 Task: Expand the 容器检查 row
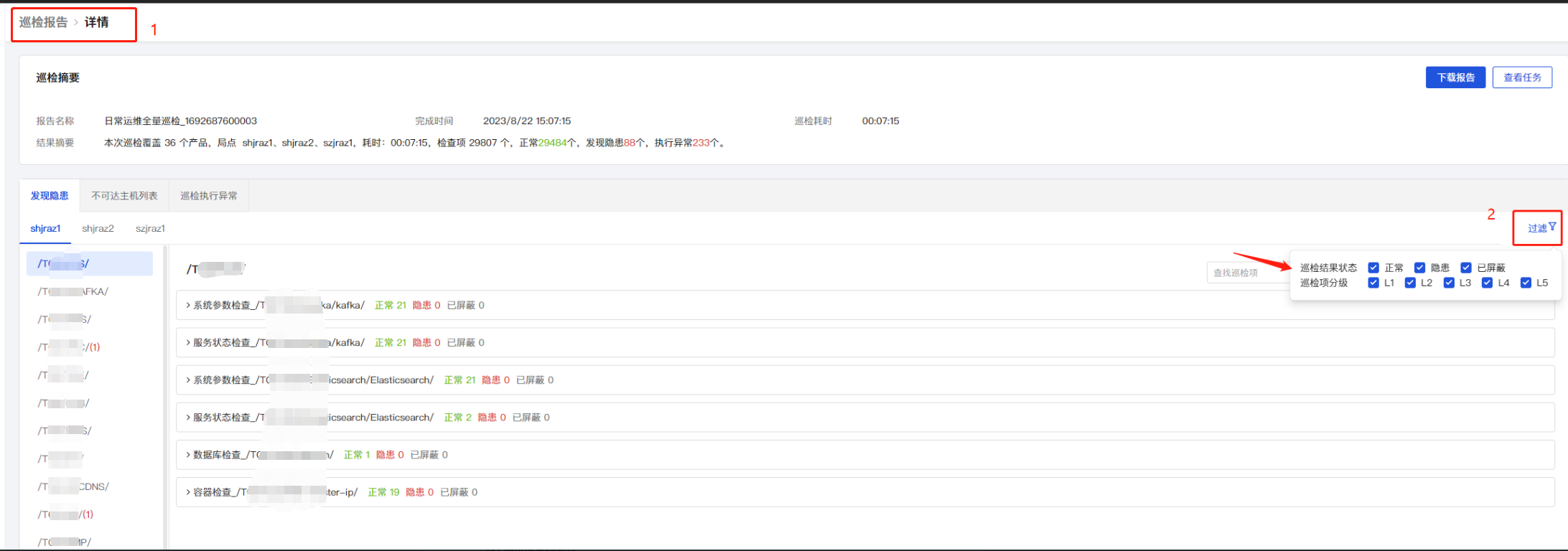[188, 492]
